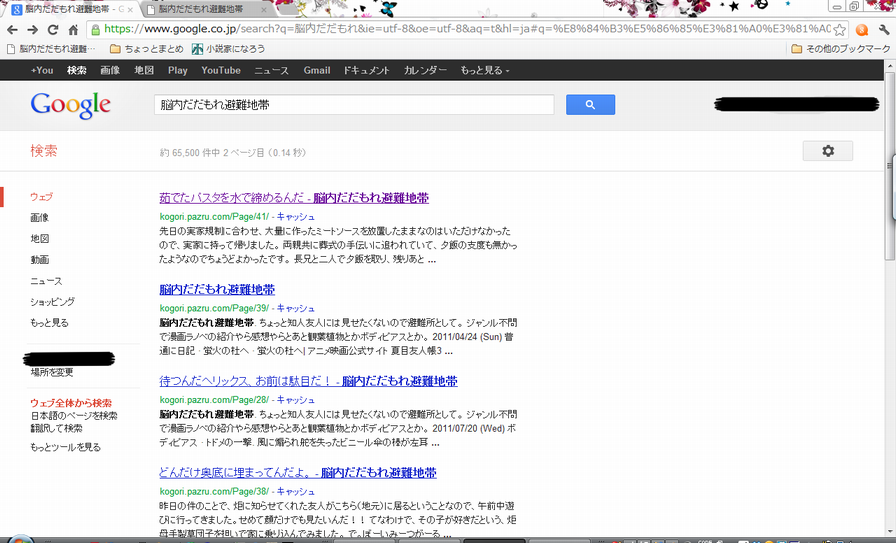Open YouTube in the Google bar
The height and width of the screenshot is (543, 896).
pyautogui.click(x=221, y=70)
